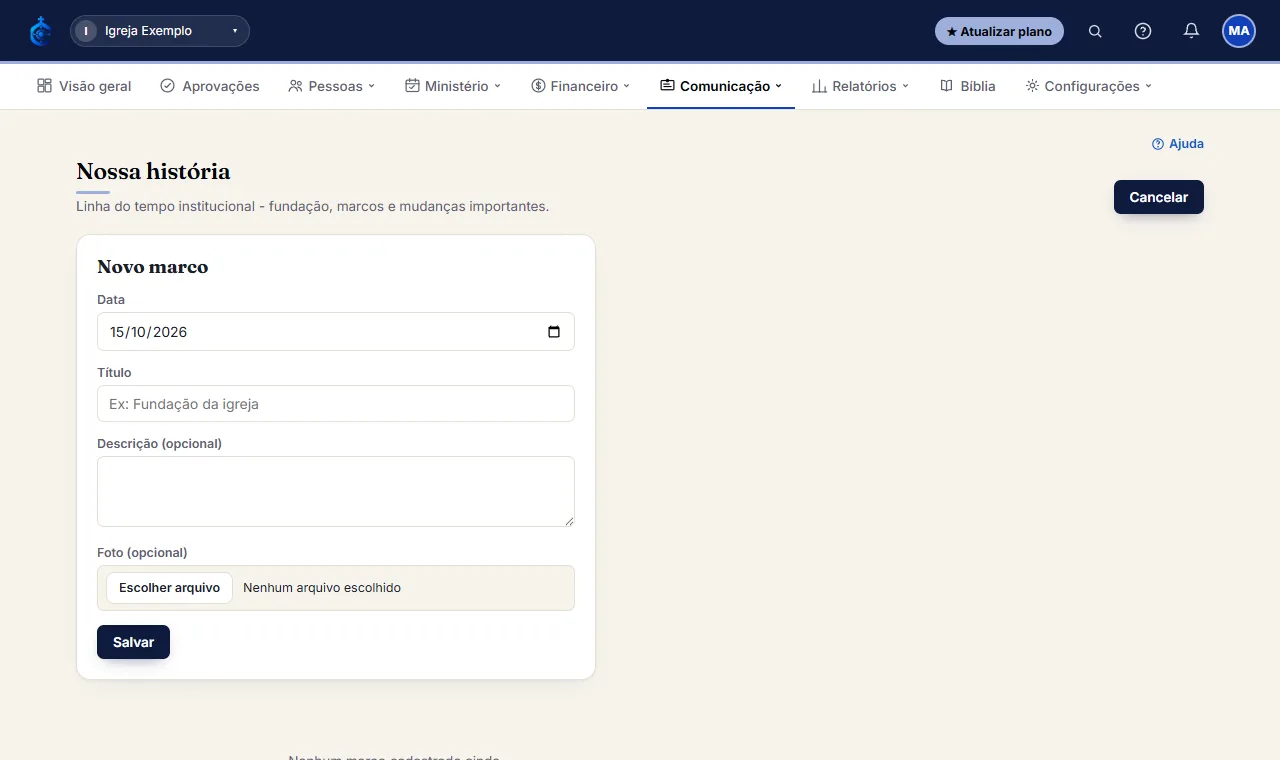This screenshot has height=760, width=1280.
Task: Open the date picker calendar icon
Action: pos(554,332)
